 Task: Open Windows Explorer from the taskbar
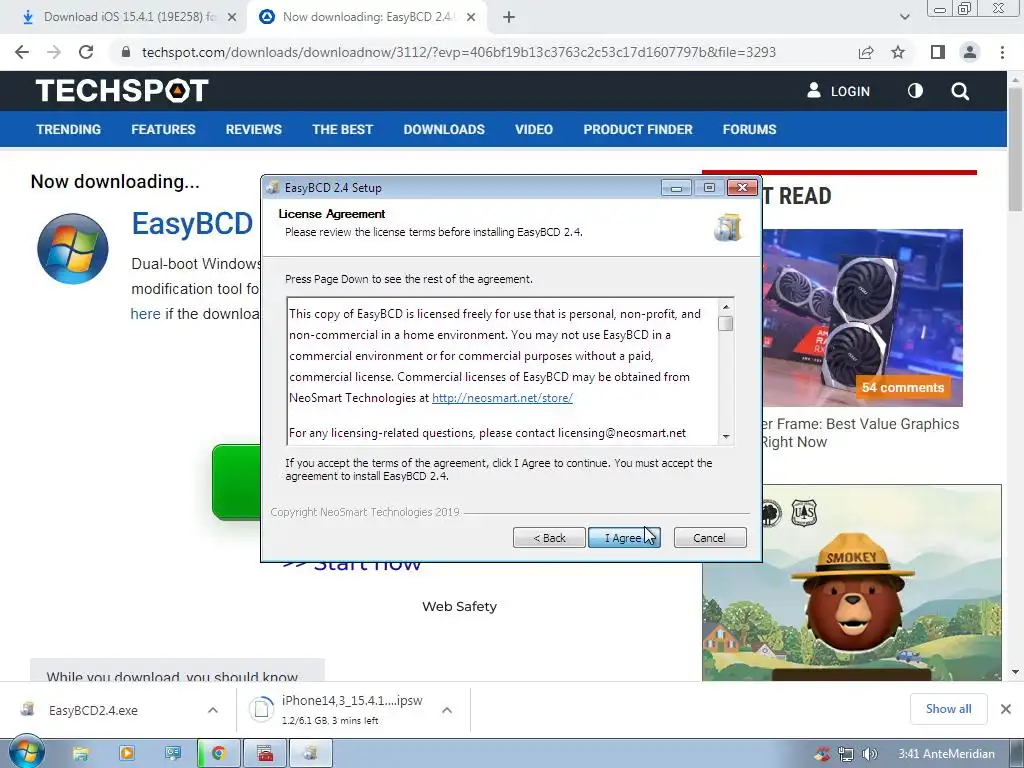click(x=80, y=754)
